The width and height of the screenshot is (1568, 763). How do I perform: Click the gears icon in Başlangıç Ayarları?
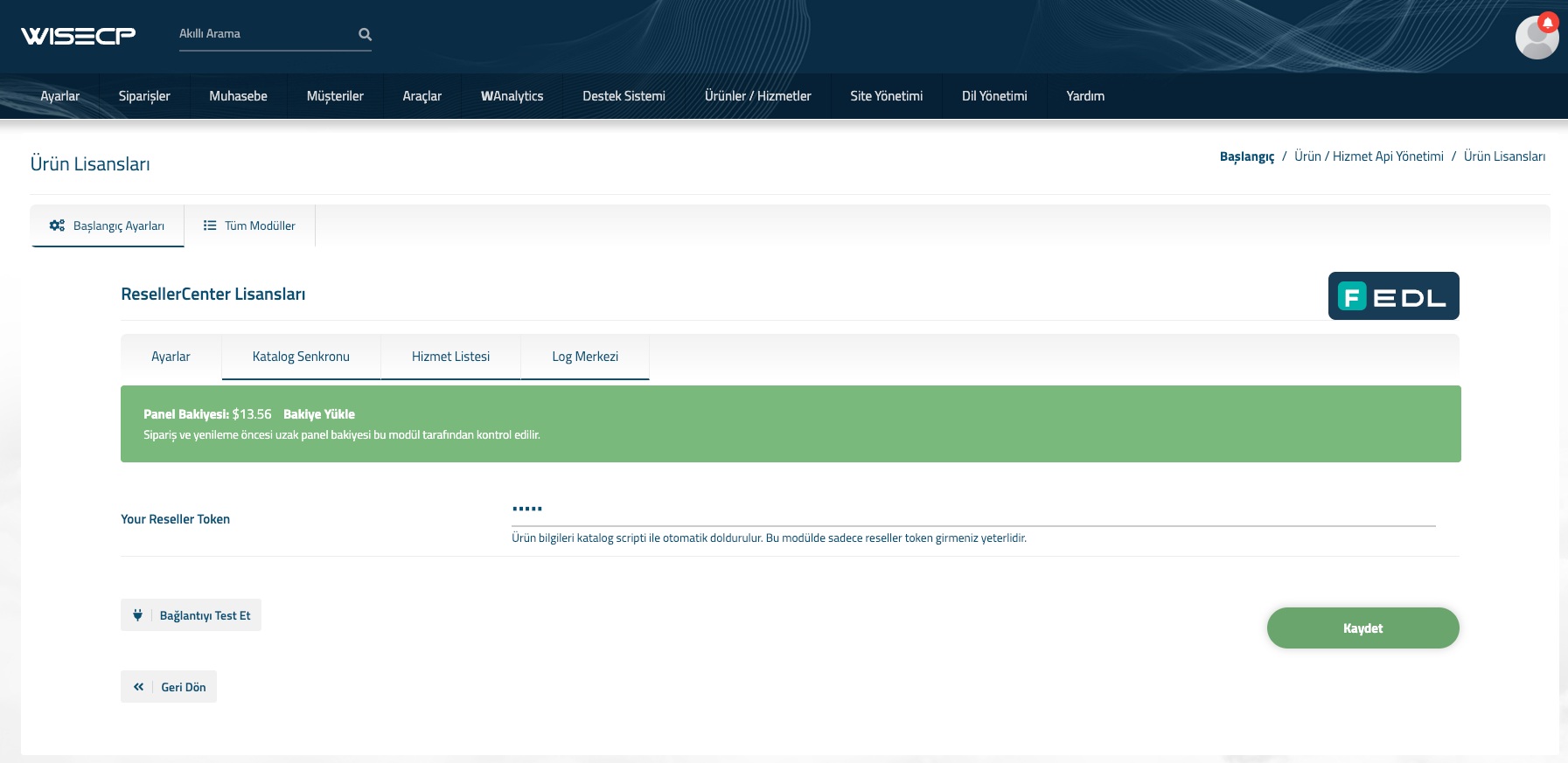point(57,225)
